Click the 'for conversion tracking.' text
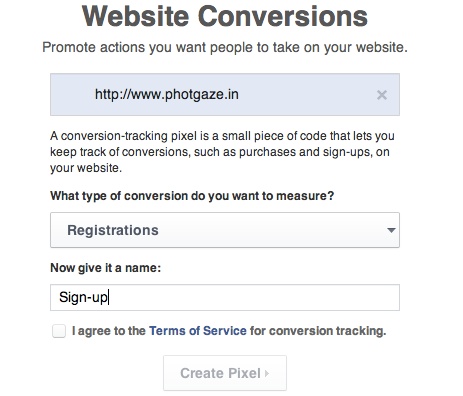The height and width of the screenshot is (396, 463). 318,331
